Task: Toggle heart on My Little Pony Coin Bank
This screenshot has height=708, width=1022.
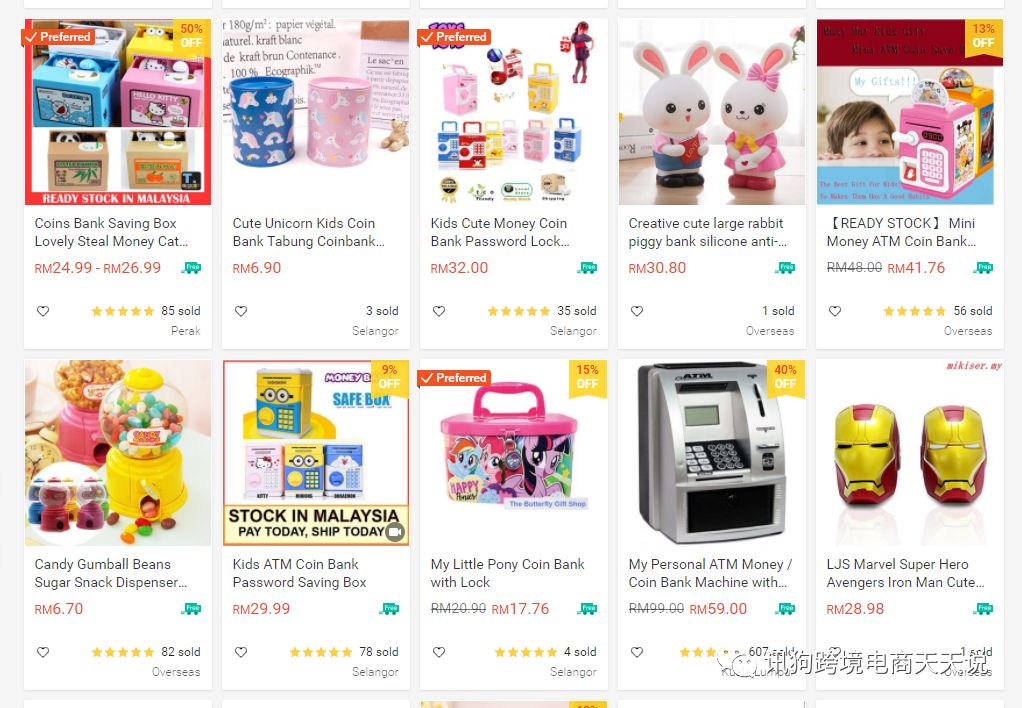Action: pos(439,652)
